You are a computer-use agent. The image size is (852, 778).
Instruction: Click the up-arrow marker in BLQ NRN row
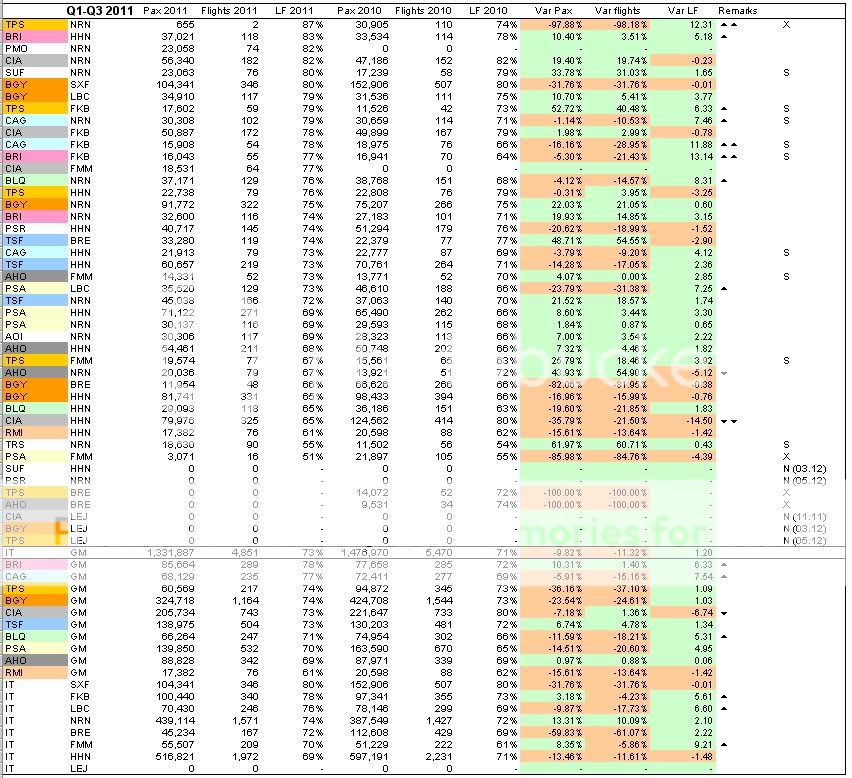coord(722,180)
